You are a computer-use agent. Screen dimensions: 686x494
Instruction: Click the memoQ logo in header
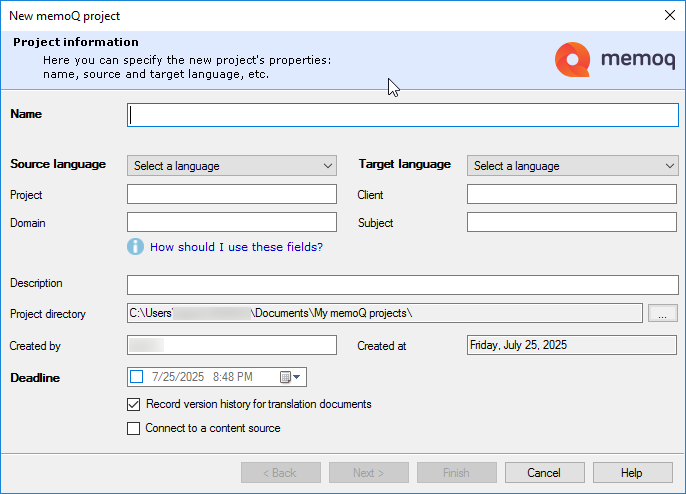(615, 60)
